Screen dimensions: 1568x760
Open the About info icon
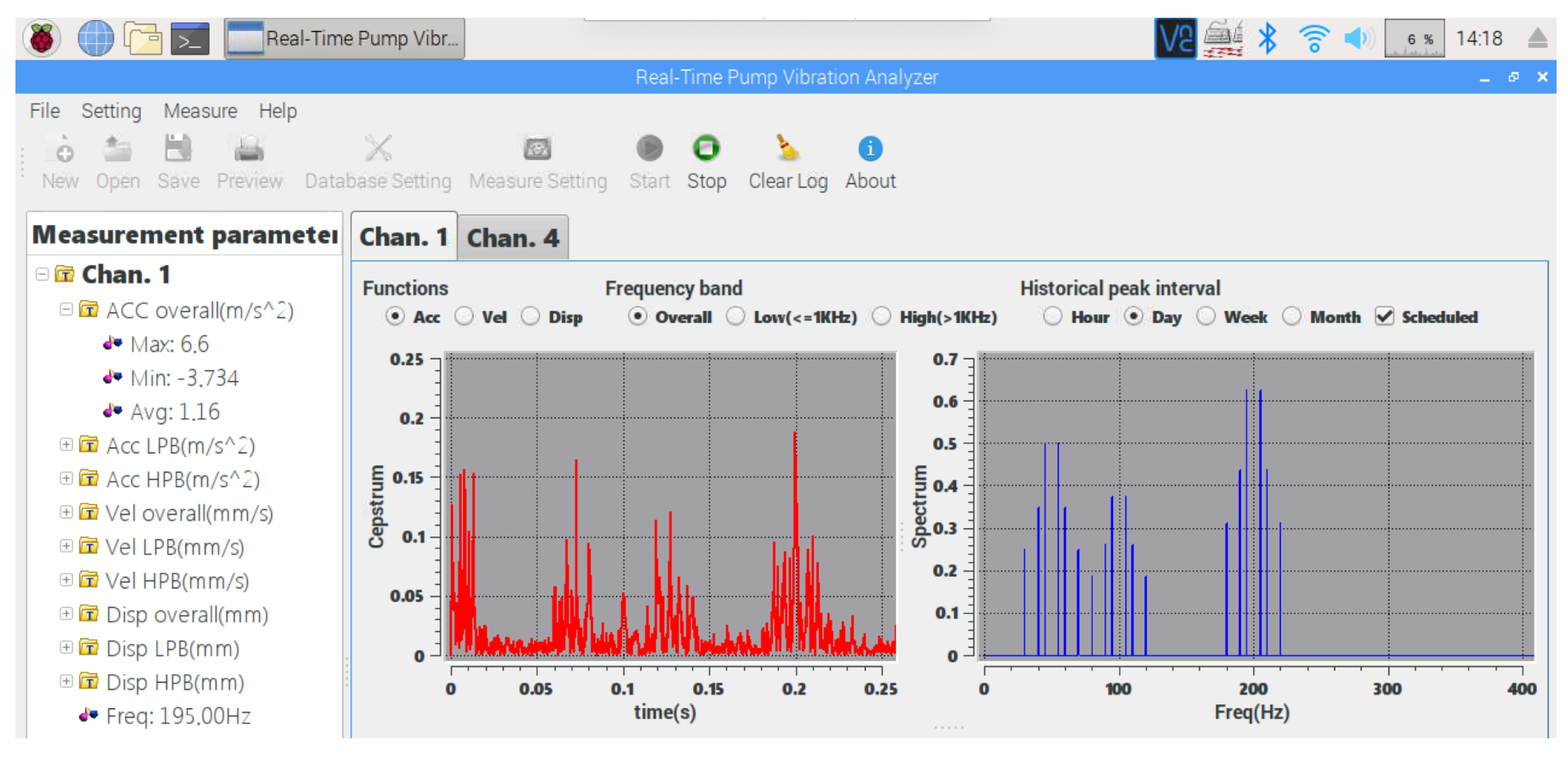click(870, 149)
